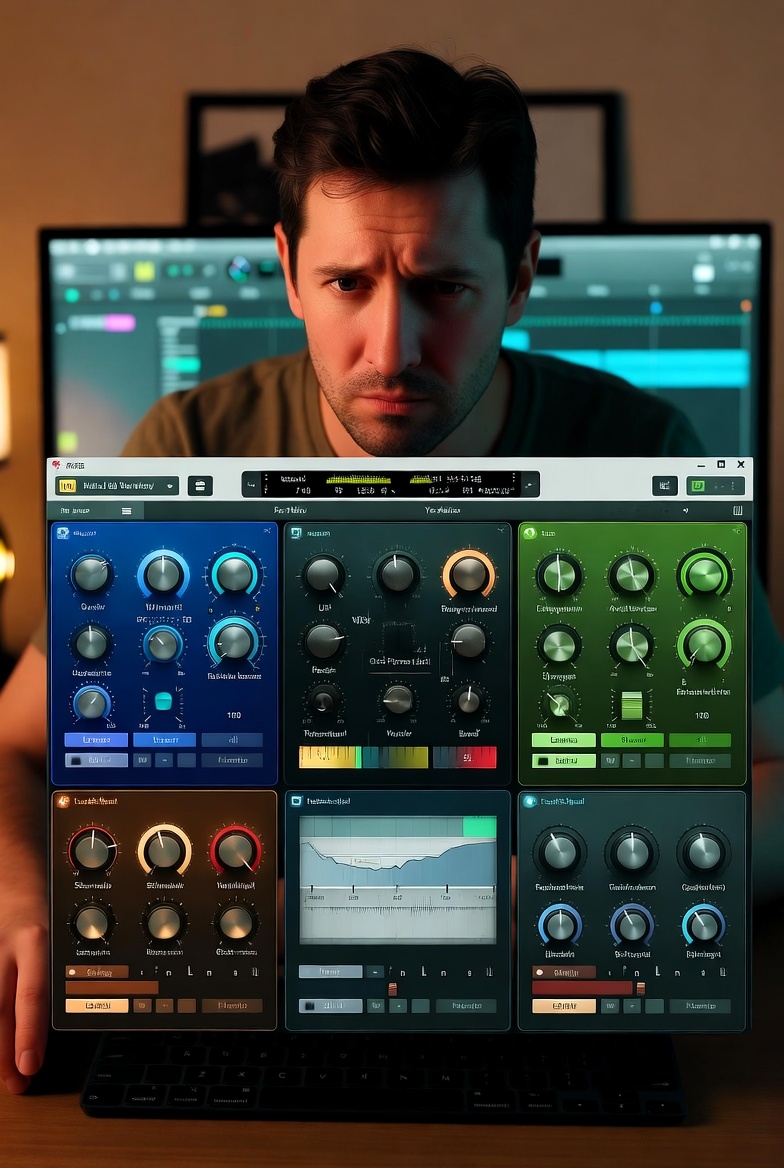Click the hamburger list icon below preset selector
This screenshot has height=1168, width=784.
(127, 511)
